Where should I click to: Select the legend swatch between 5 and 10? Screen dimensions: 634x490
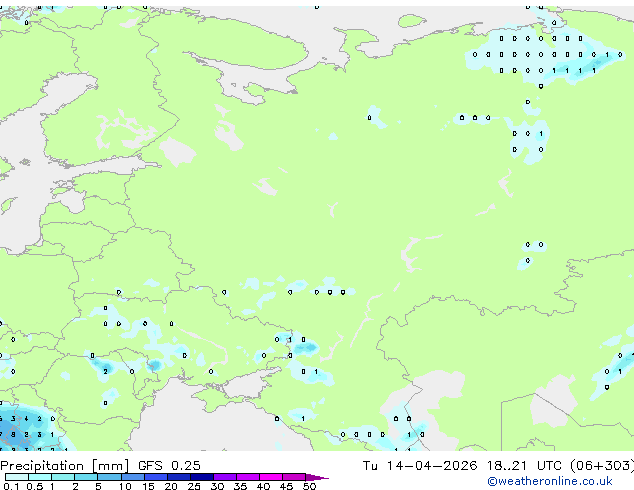coord(111,477)
